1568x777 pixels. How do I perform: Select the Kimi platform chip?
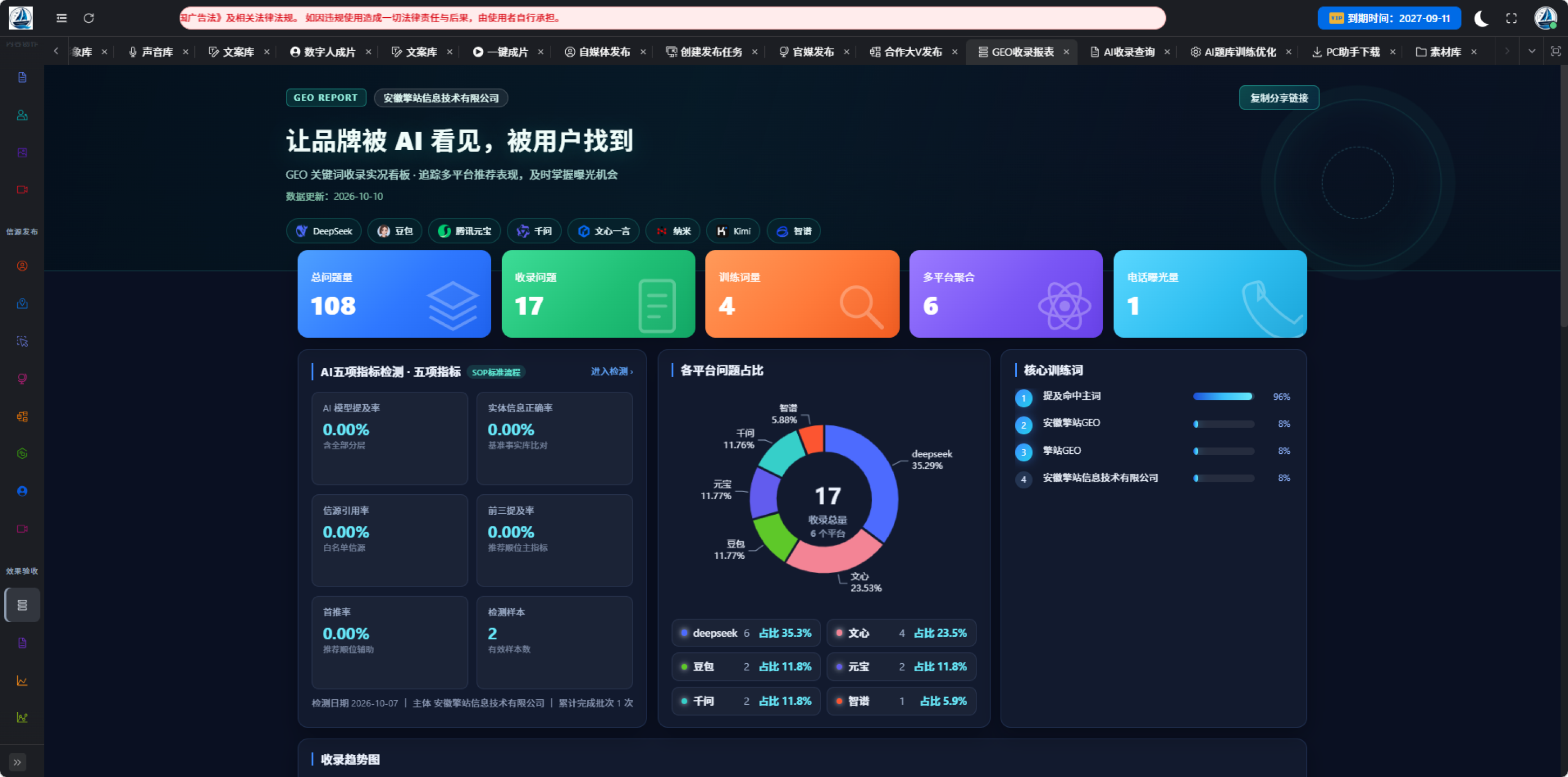point(733,231)
